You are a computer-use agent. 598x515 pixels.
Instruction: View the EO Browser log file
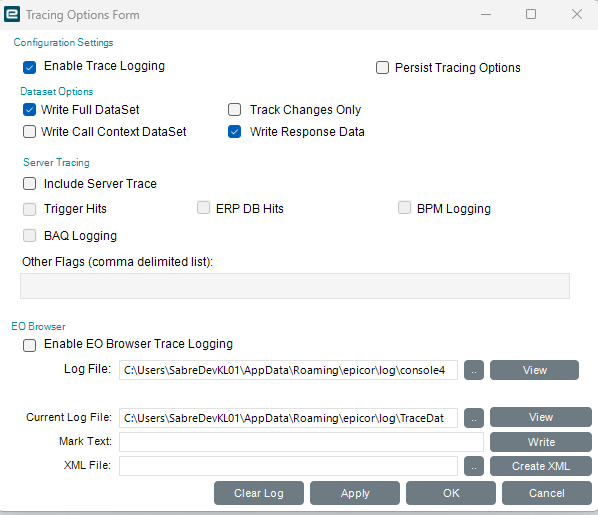(x=534, y=370)
